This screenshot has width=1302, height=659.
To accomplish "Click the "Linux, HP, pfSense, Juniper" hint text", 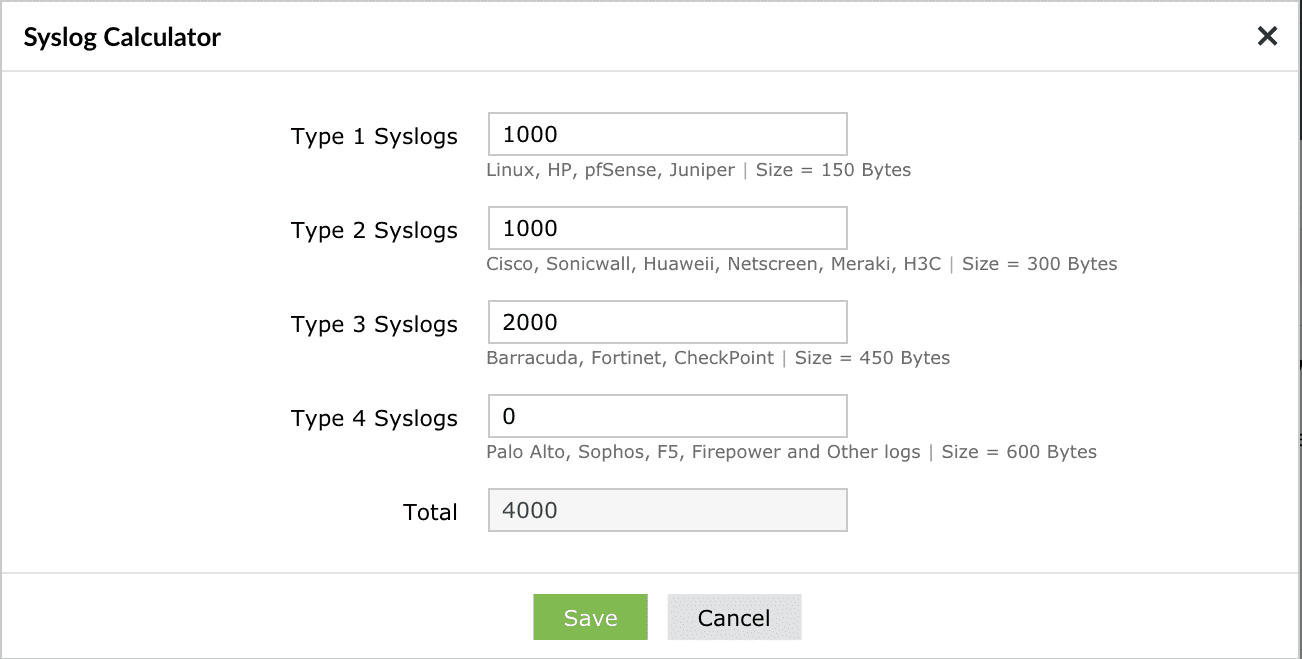I will [x=610, y=170].
